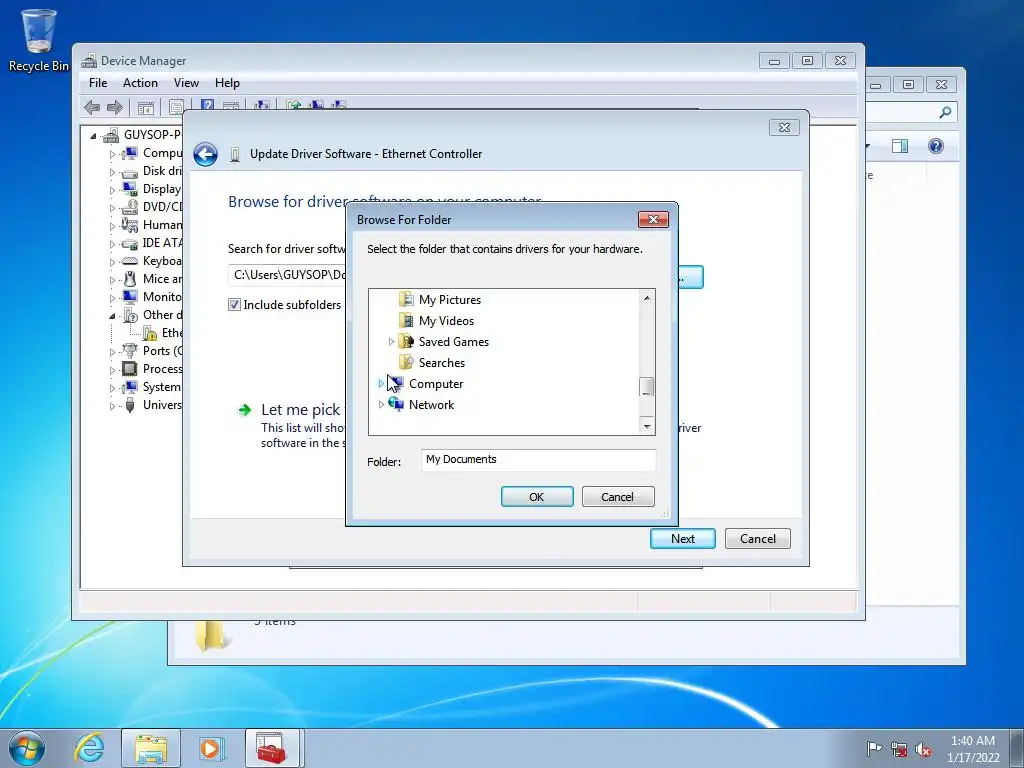Click the Network label in folder tree

coord(431,405)
